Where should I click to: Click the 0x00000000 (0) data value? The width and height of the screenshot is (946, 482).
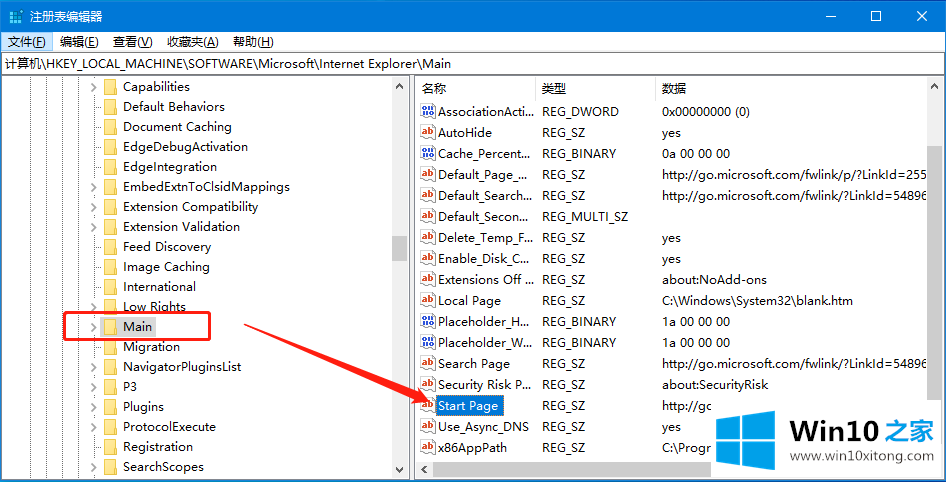pos(706,111)
